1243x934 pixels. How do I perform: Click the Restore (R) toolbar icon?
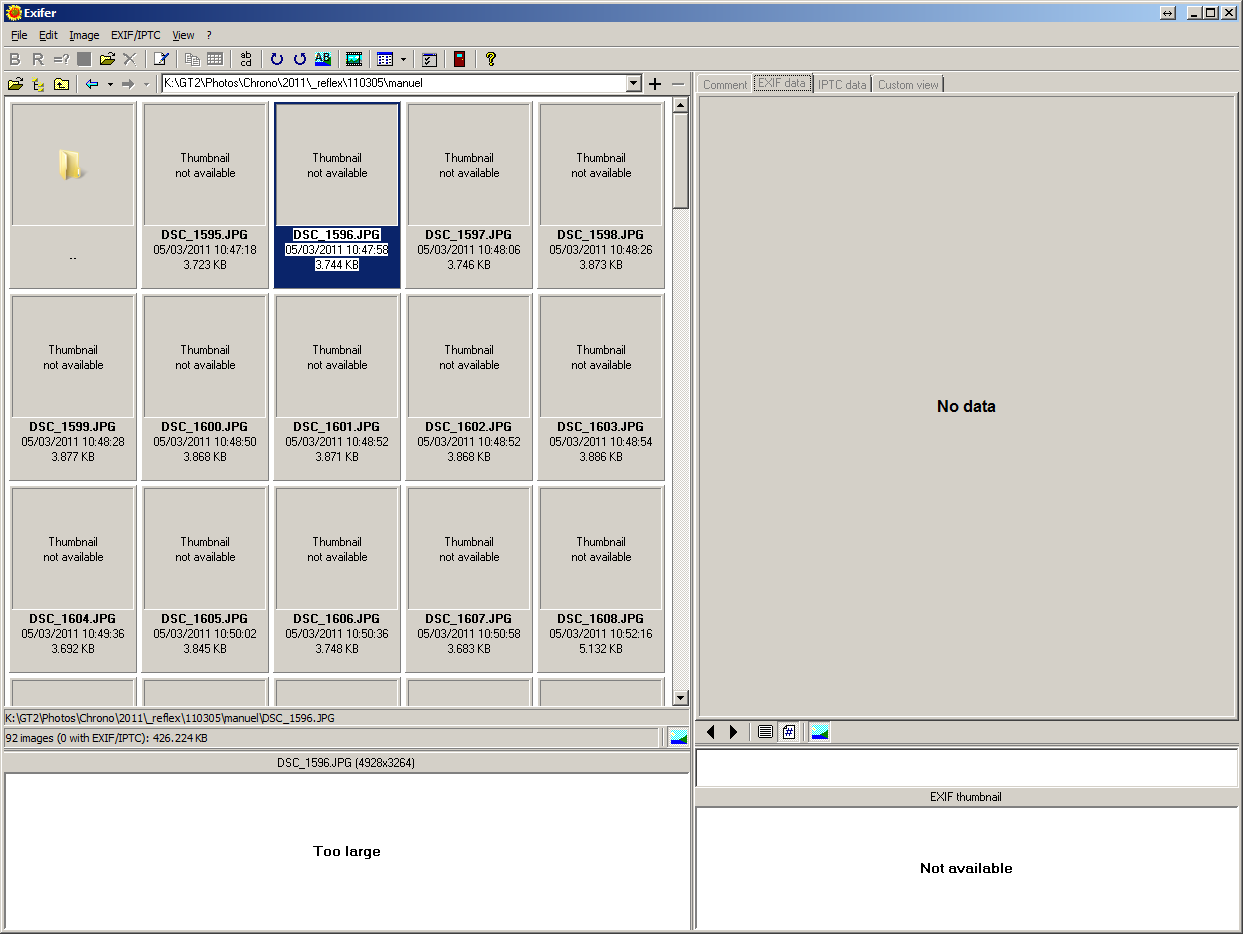tap(38, 59)
